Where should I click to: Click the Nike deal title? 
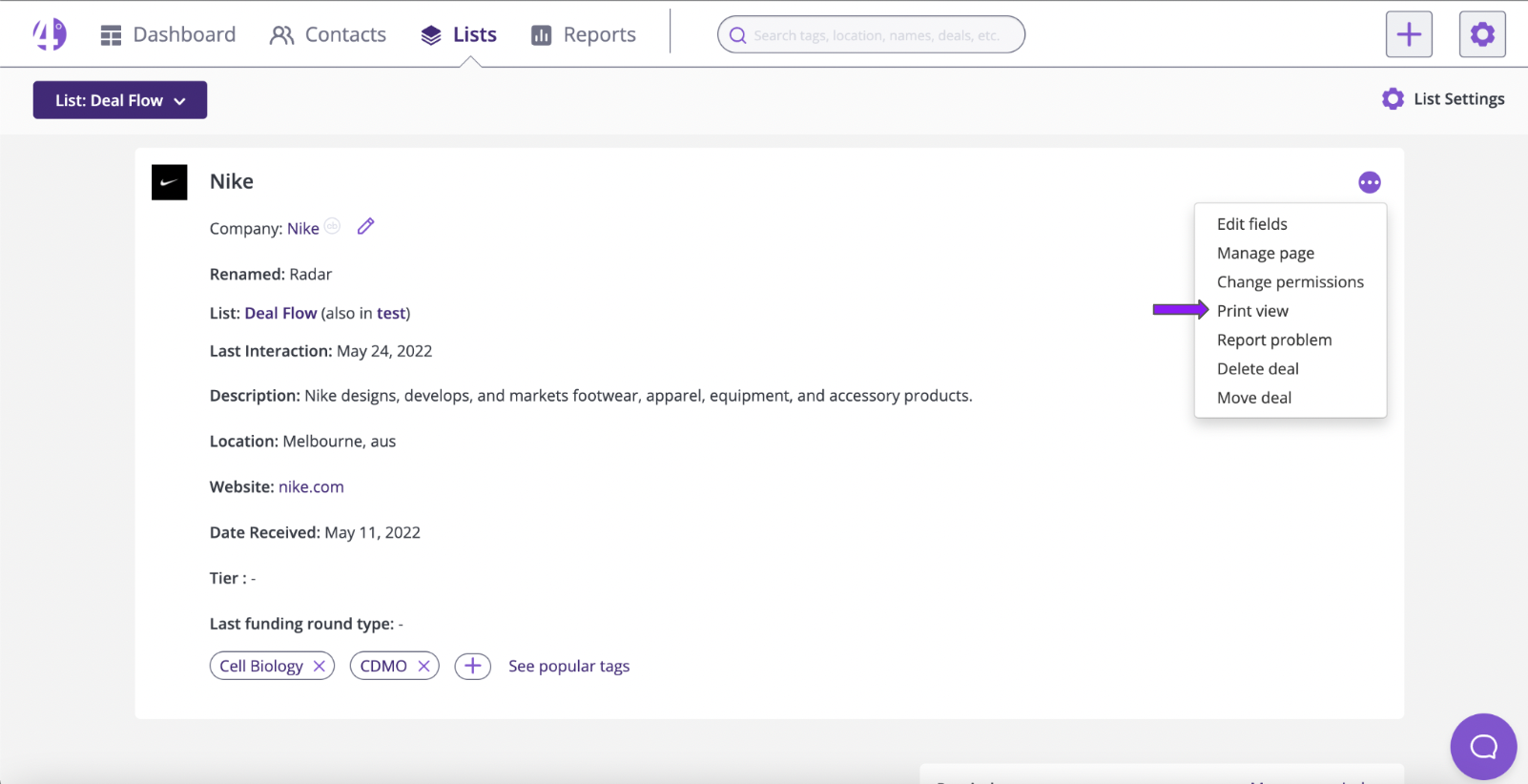[232, 181]
